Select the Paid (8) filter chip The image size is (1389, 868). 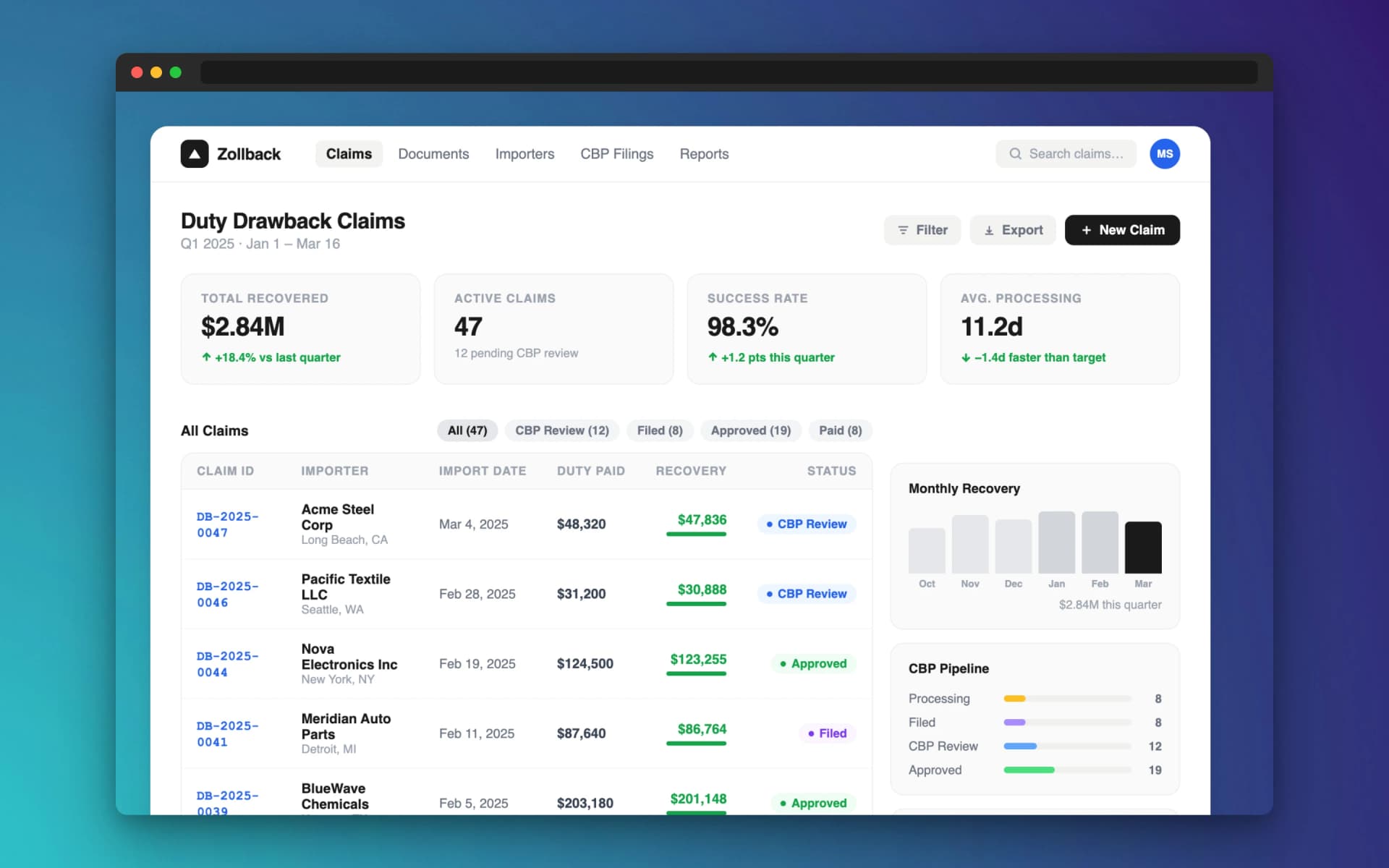[839, 430]
